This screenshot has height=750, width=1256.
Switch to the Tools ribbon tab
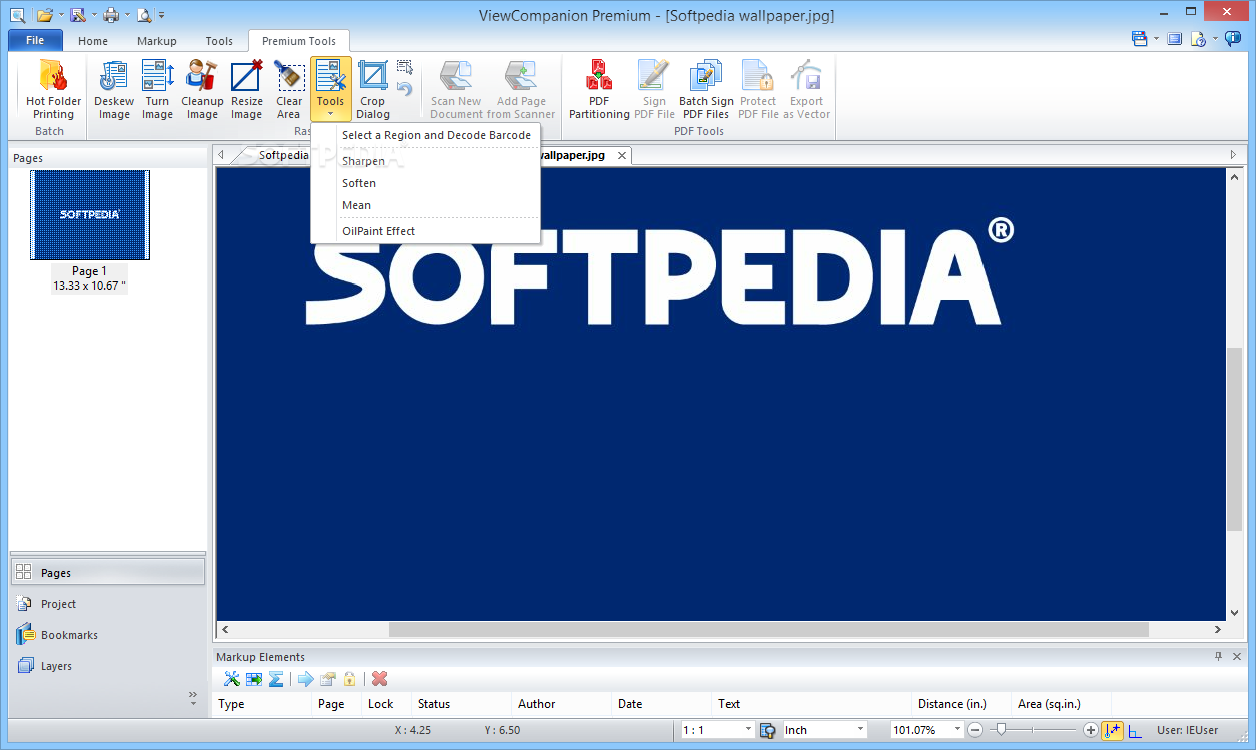(x=219, y=41)
